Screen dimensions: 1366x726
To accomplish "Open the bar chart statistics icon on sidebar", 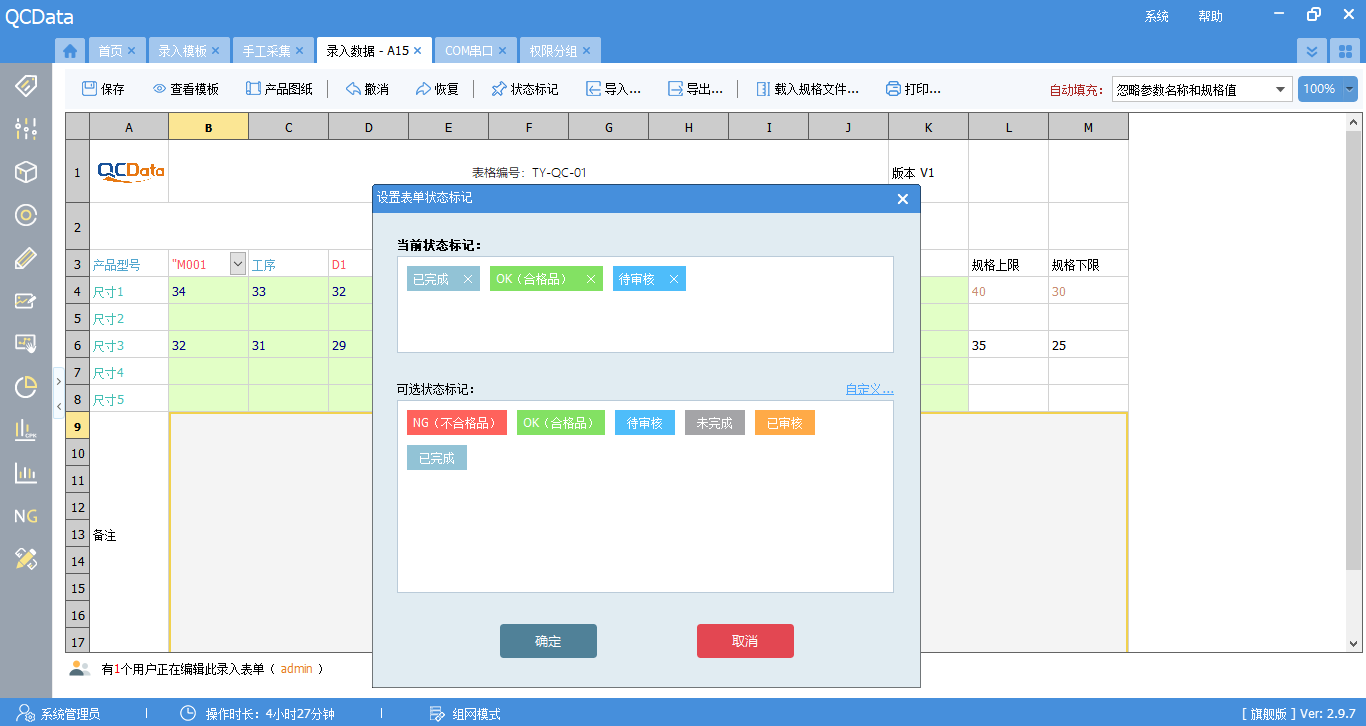I will click(x=25, y=473).
